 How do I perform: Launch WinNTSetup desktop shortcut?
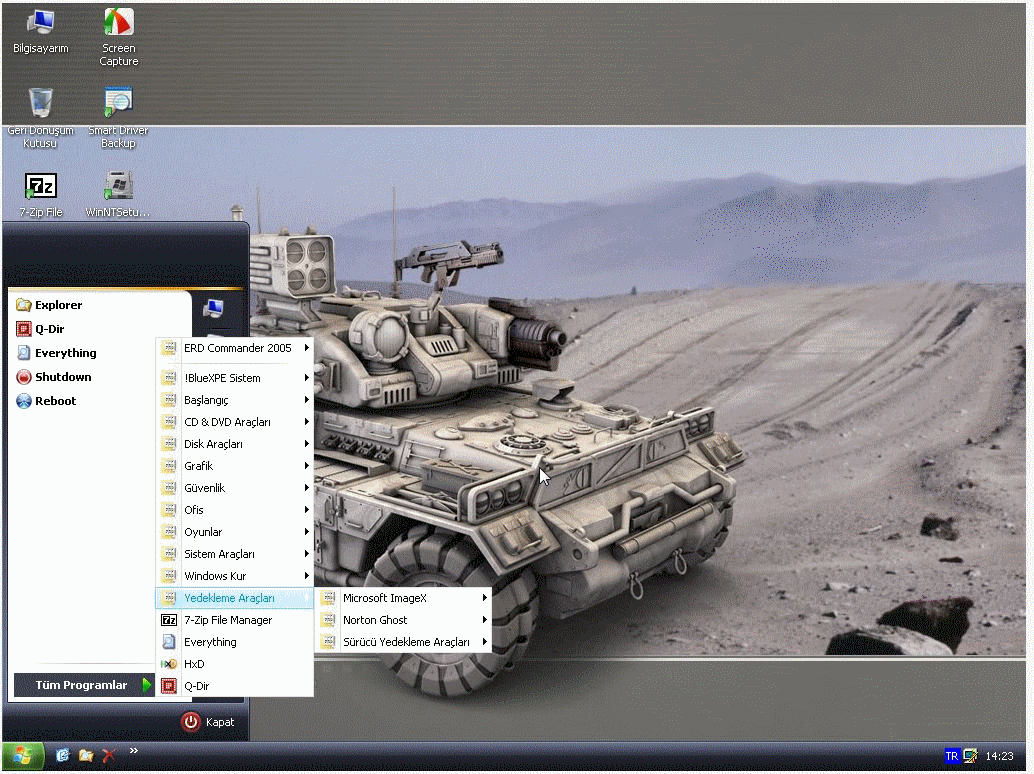click(x=118, y=195)
